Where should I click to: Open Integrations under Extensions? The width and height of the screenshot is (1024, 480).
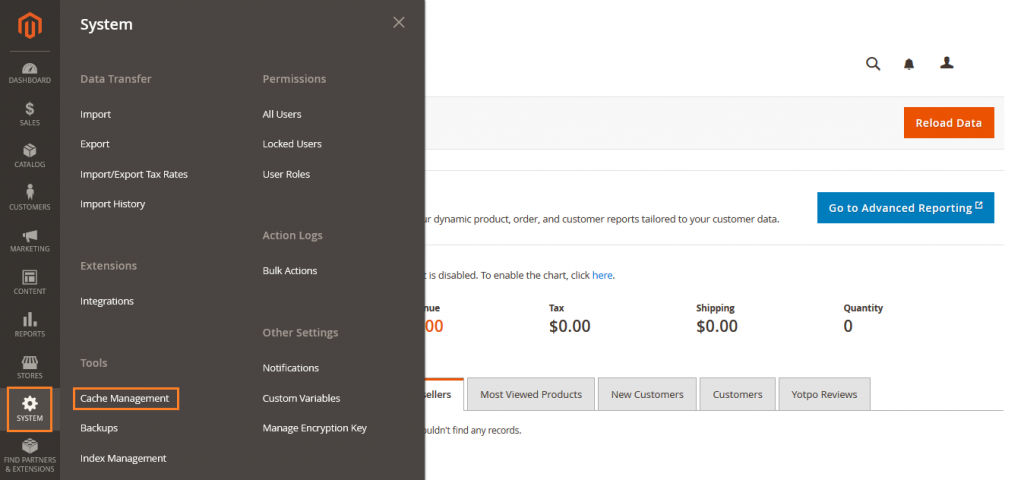pos(106,301)
